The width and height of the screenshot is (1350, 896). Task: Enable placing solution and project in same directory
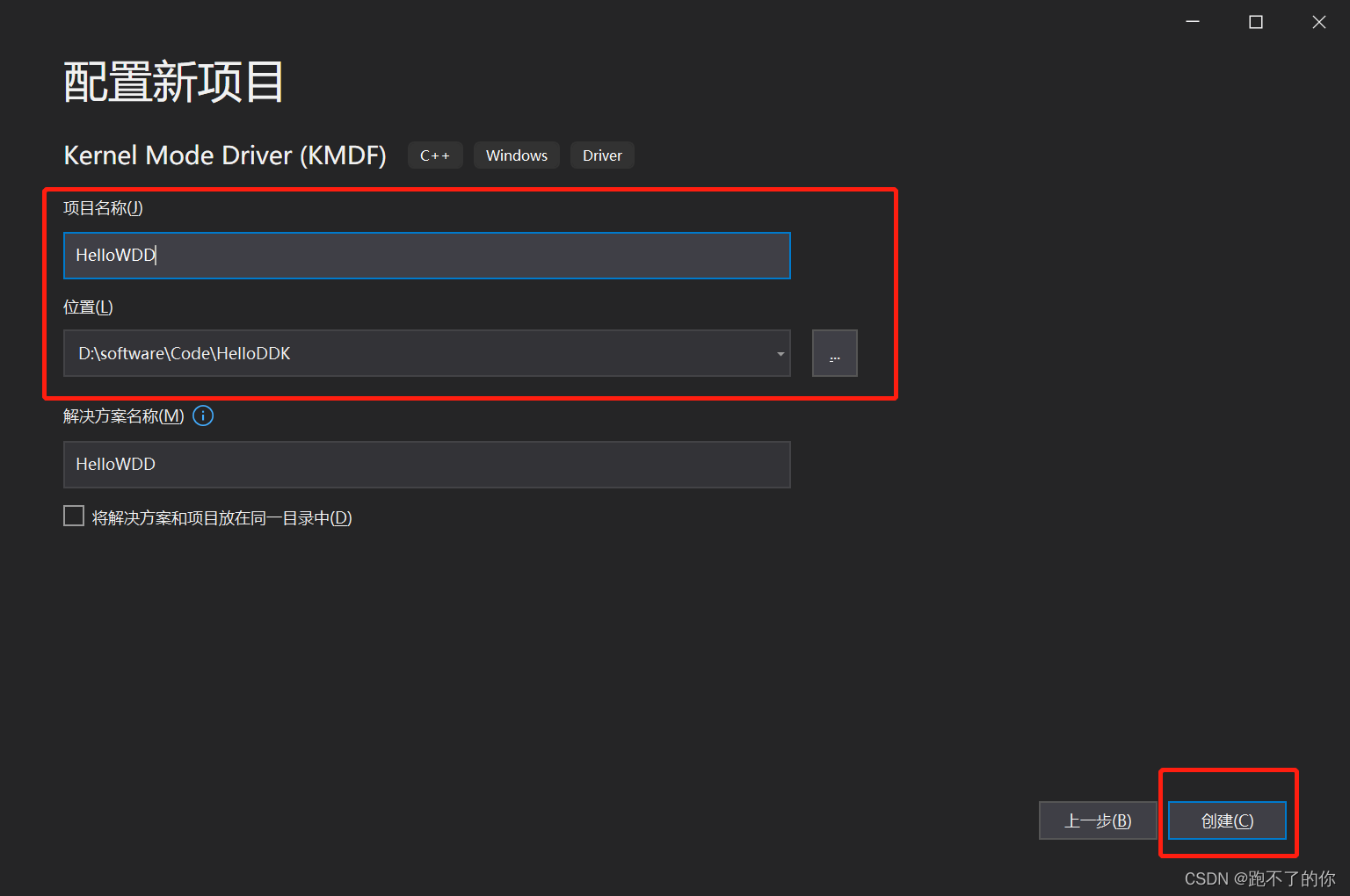click(x=74, y=517)
